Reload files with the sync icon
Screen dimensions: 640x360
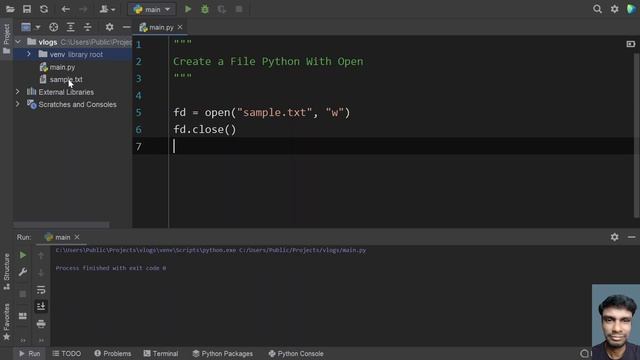pyautogui.click(x=44, y=9)
